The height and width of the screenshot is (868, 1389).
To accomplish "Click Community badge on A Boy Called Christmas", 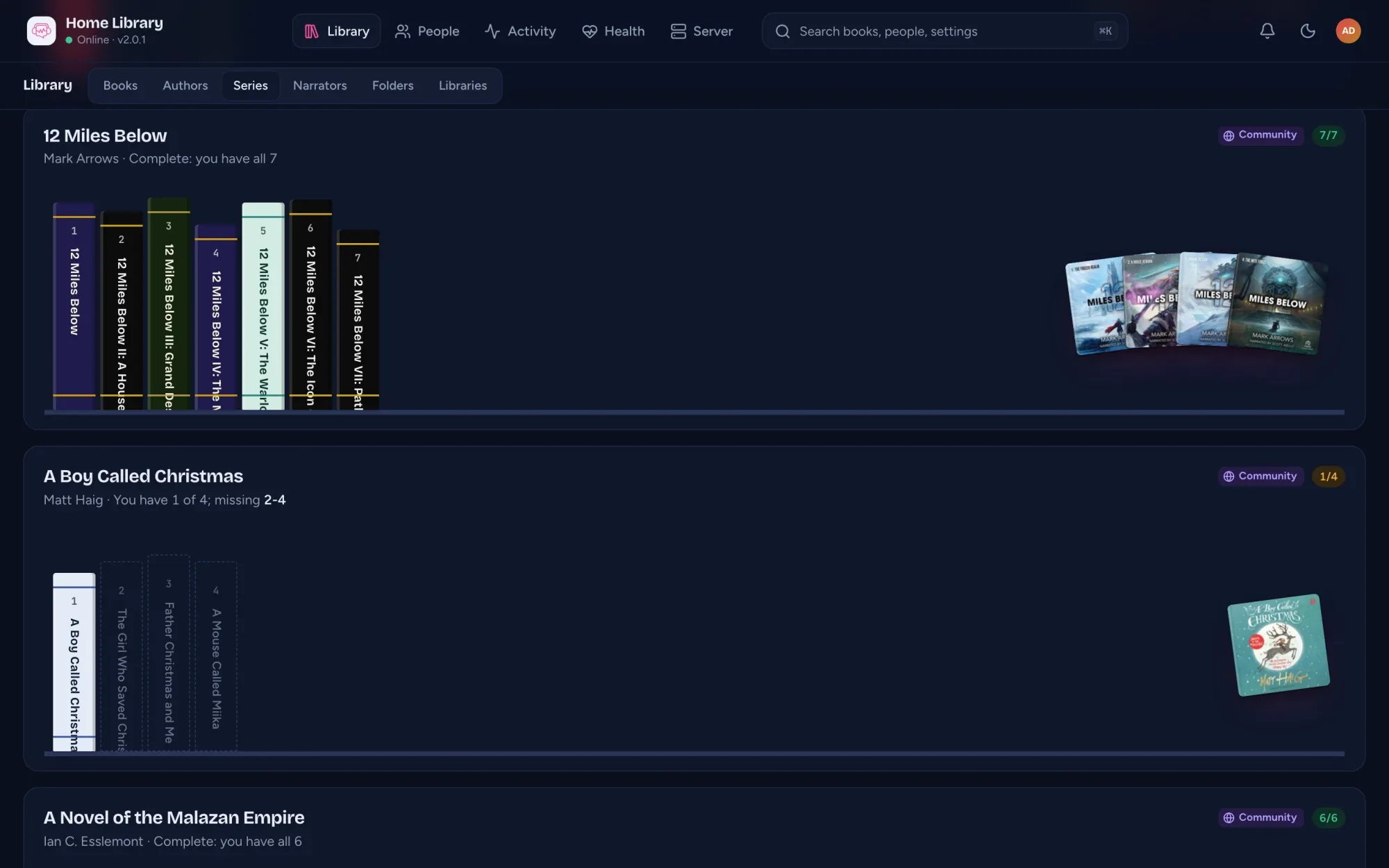I will click(x=1260, y=476).
